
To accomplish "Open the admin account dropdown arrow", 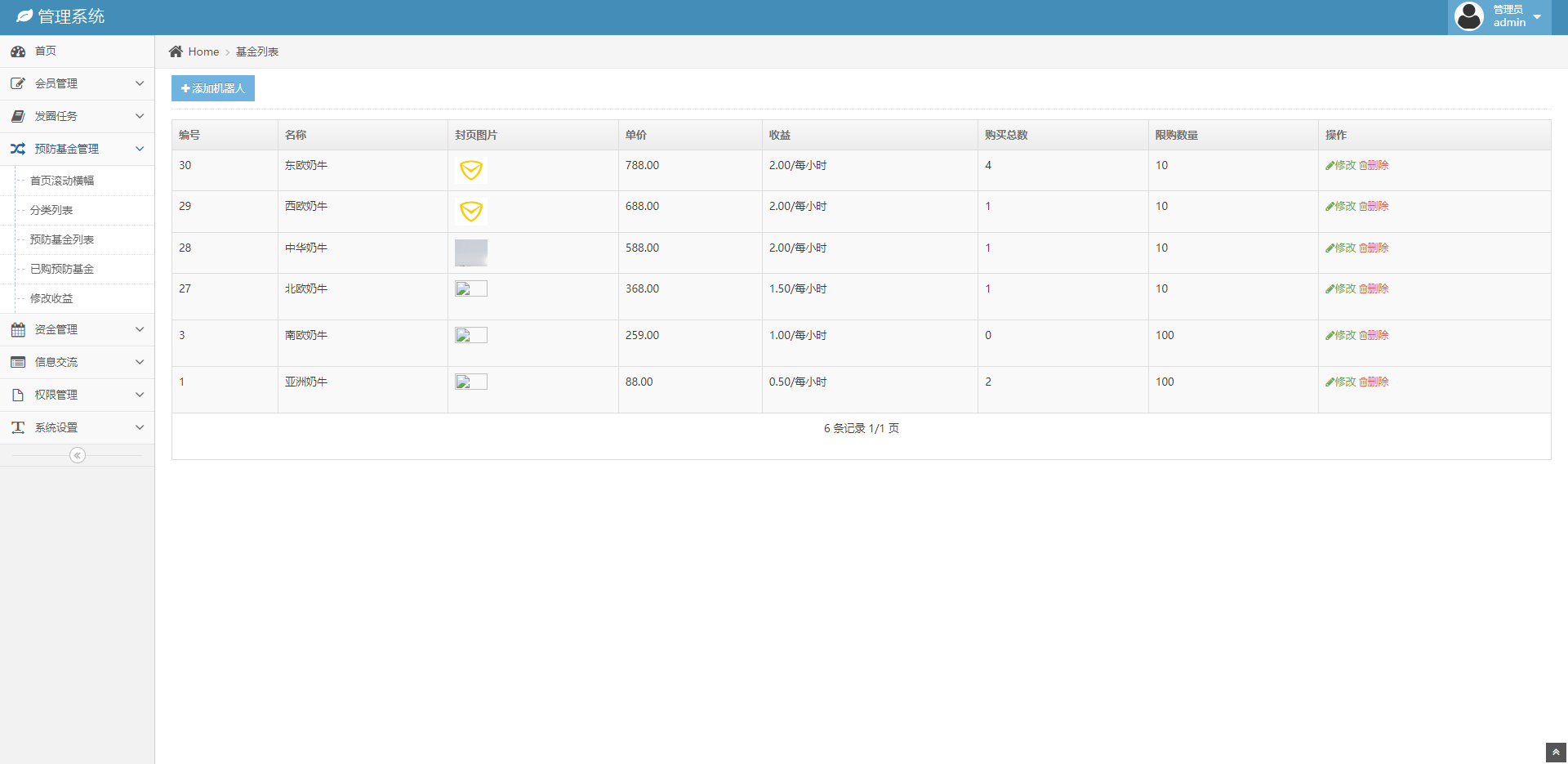I will tap(1537, 17).
